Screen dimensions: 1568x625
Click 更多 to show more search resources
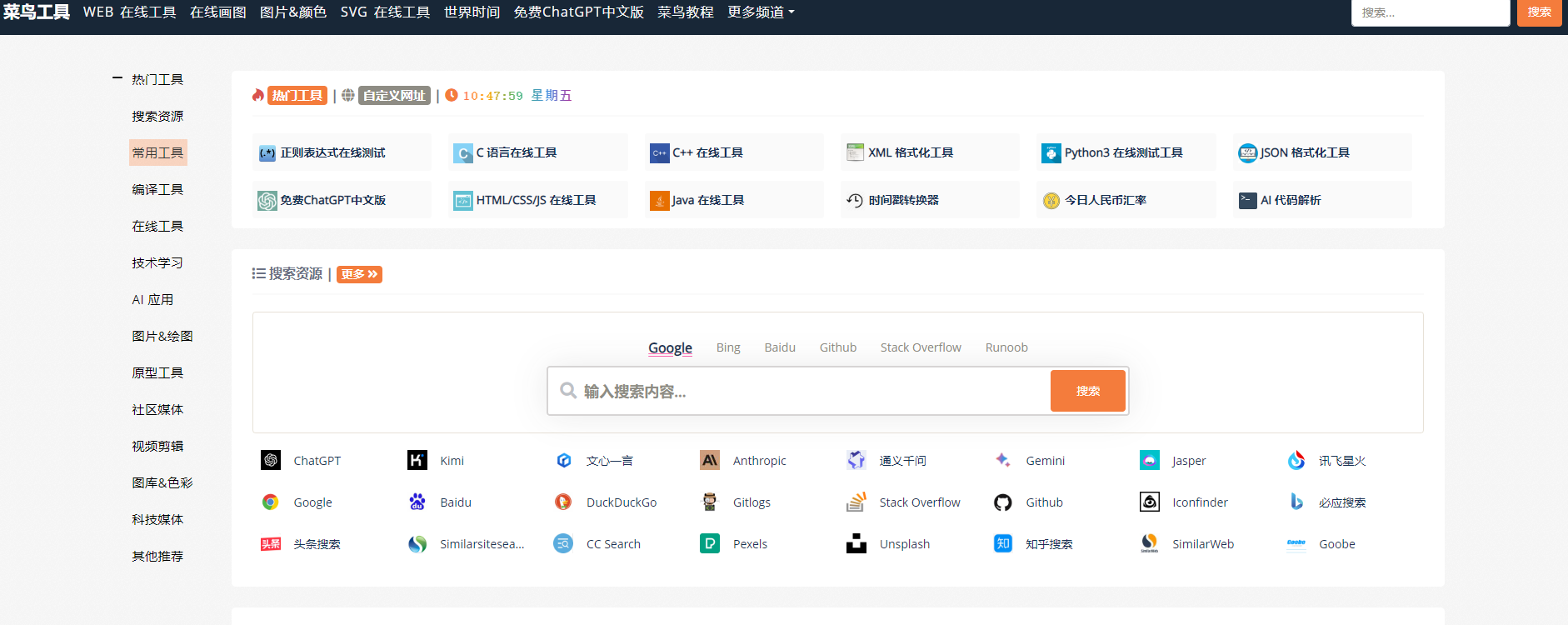click(359, 274)
